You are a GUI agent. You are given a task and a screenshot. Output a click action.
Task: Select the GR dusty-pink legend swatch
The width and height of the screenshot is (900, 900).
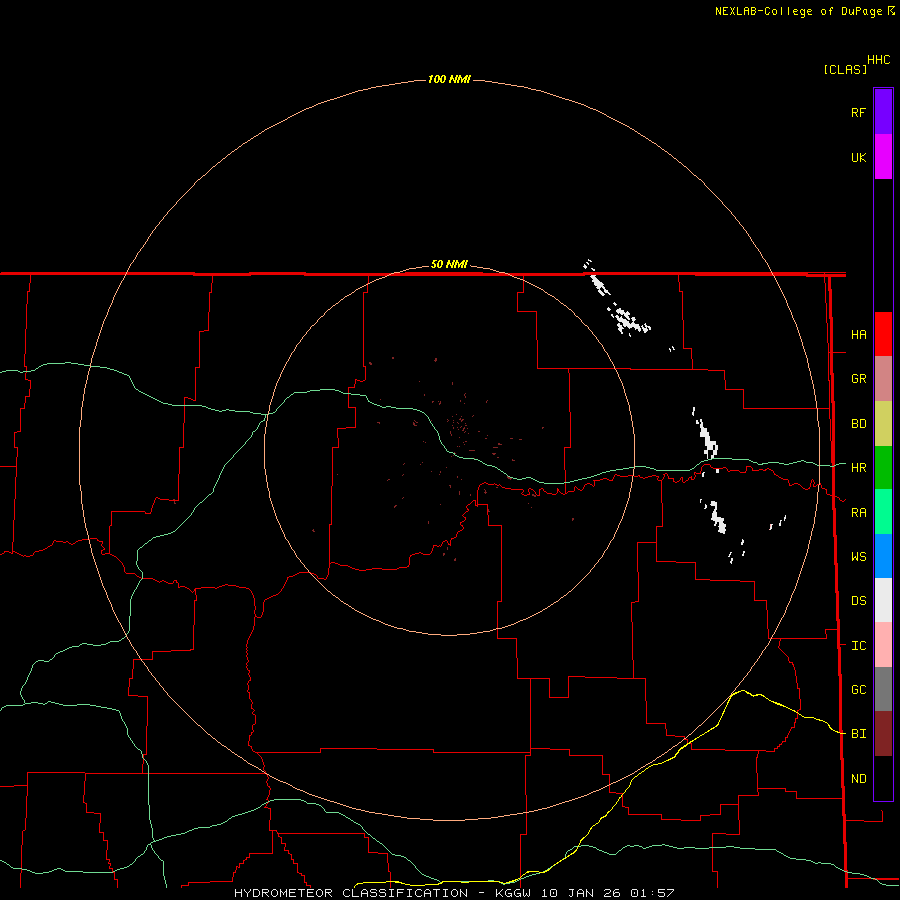pyautogui.click(x=883, y=379)
